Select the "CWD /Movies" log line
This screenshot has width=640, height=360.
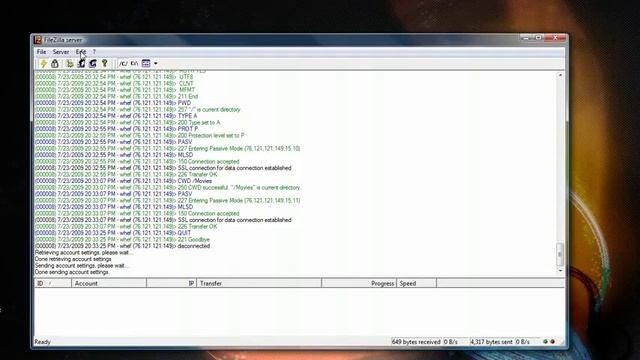[123, 181]
